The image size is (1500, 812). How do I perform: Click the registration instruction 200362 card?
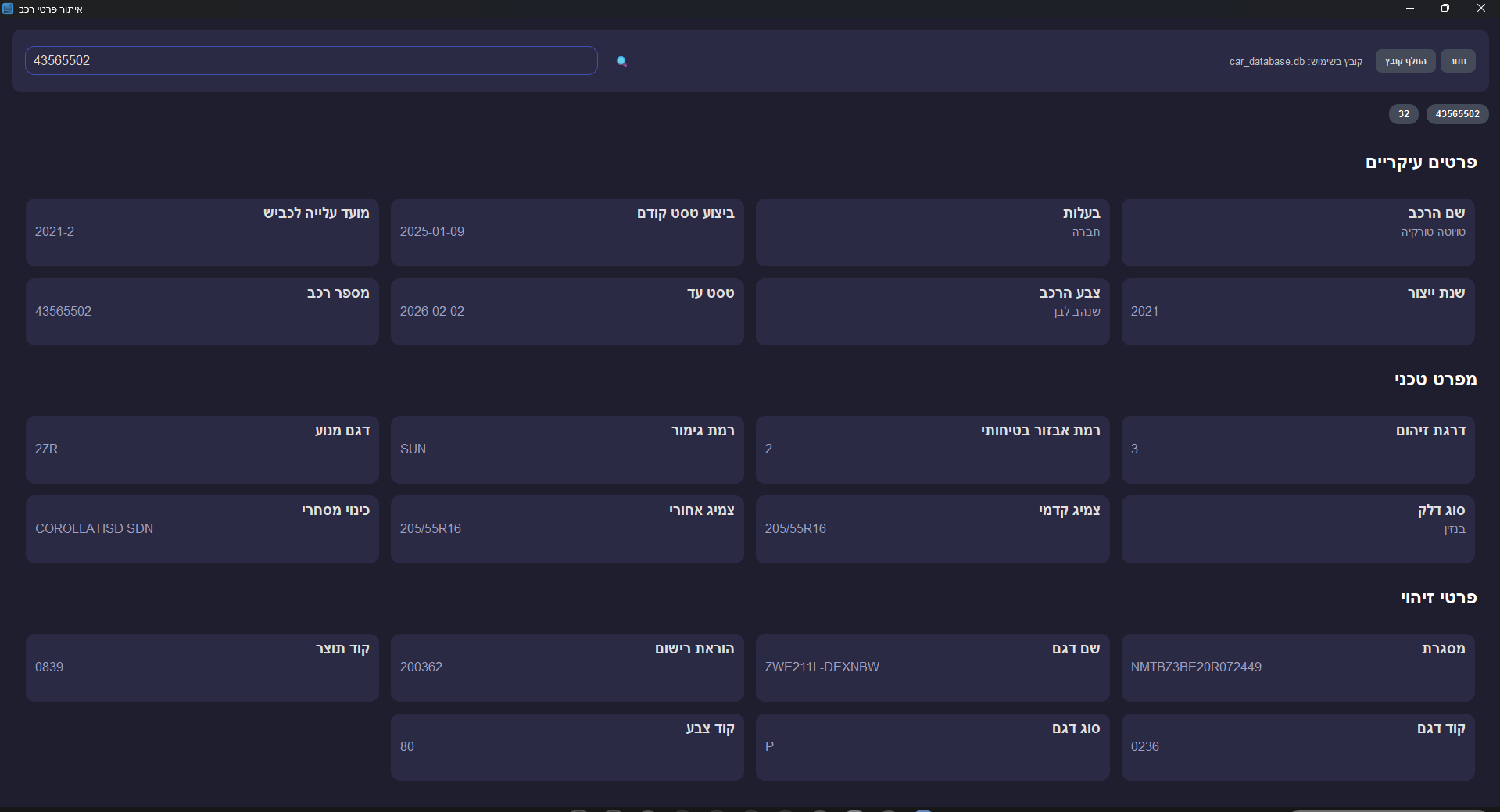pyautogui.click(x=567, y=667)
